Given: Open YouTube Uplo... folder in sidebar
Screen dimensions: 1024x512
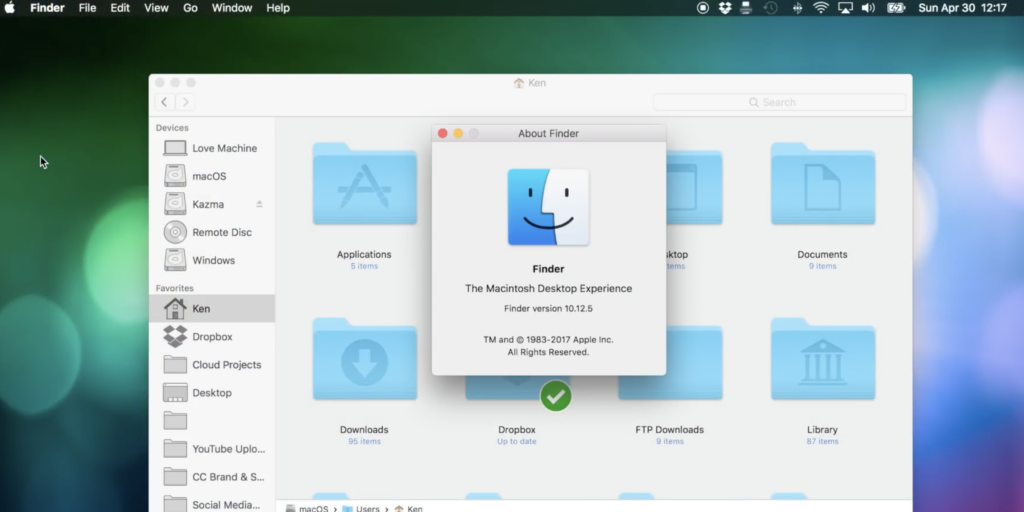Looking at the screenshot, I should click(x=212, y=449).
